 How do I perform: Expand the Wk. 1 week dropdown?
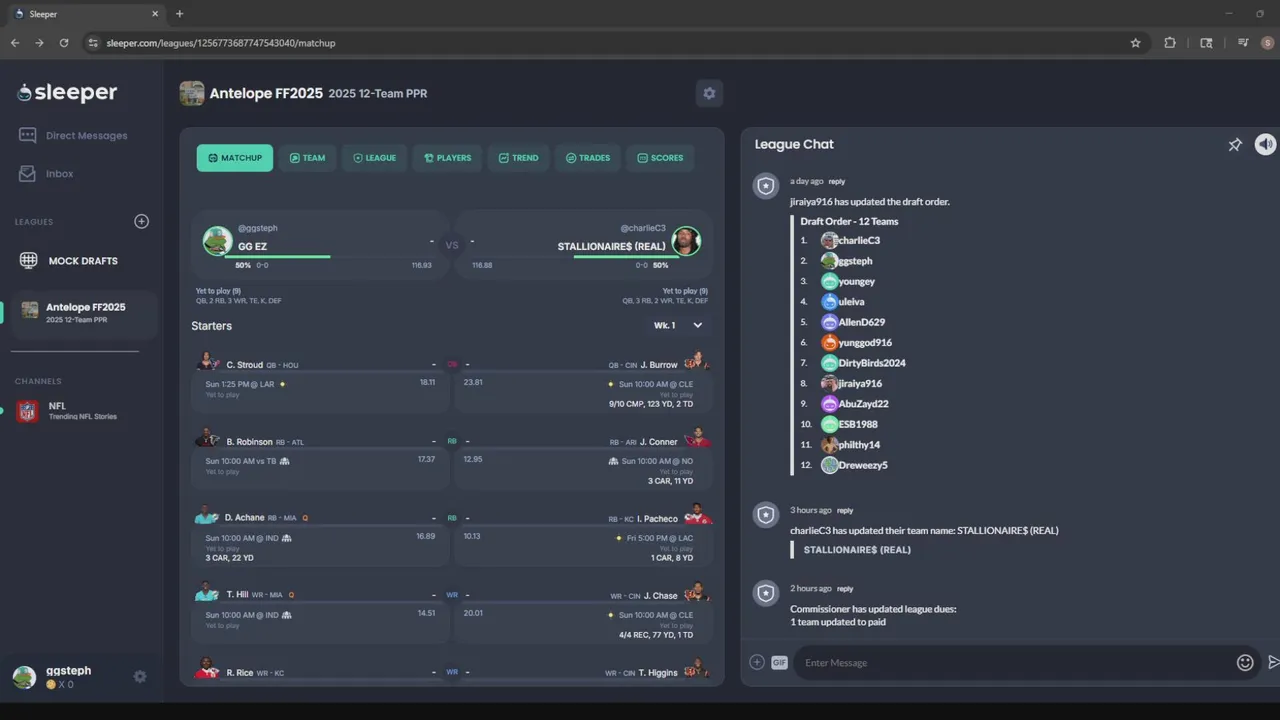coord(679,325)
